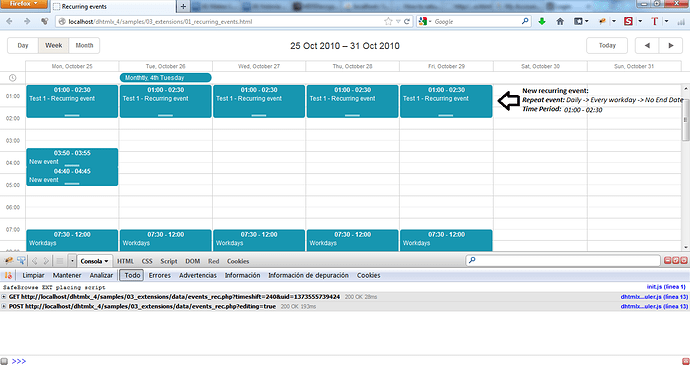Image resolution: width=690 pixels, height=367 pixels.
Task: Toggle the Todo console filter
Action: 132,275
